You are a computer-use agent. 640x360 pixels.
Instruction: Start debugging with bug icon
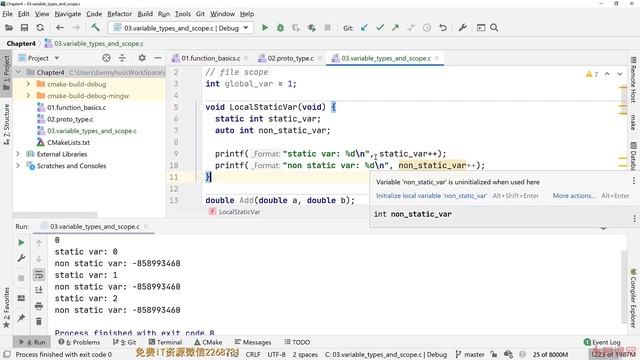coord(280,28)
